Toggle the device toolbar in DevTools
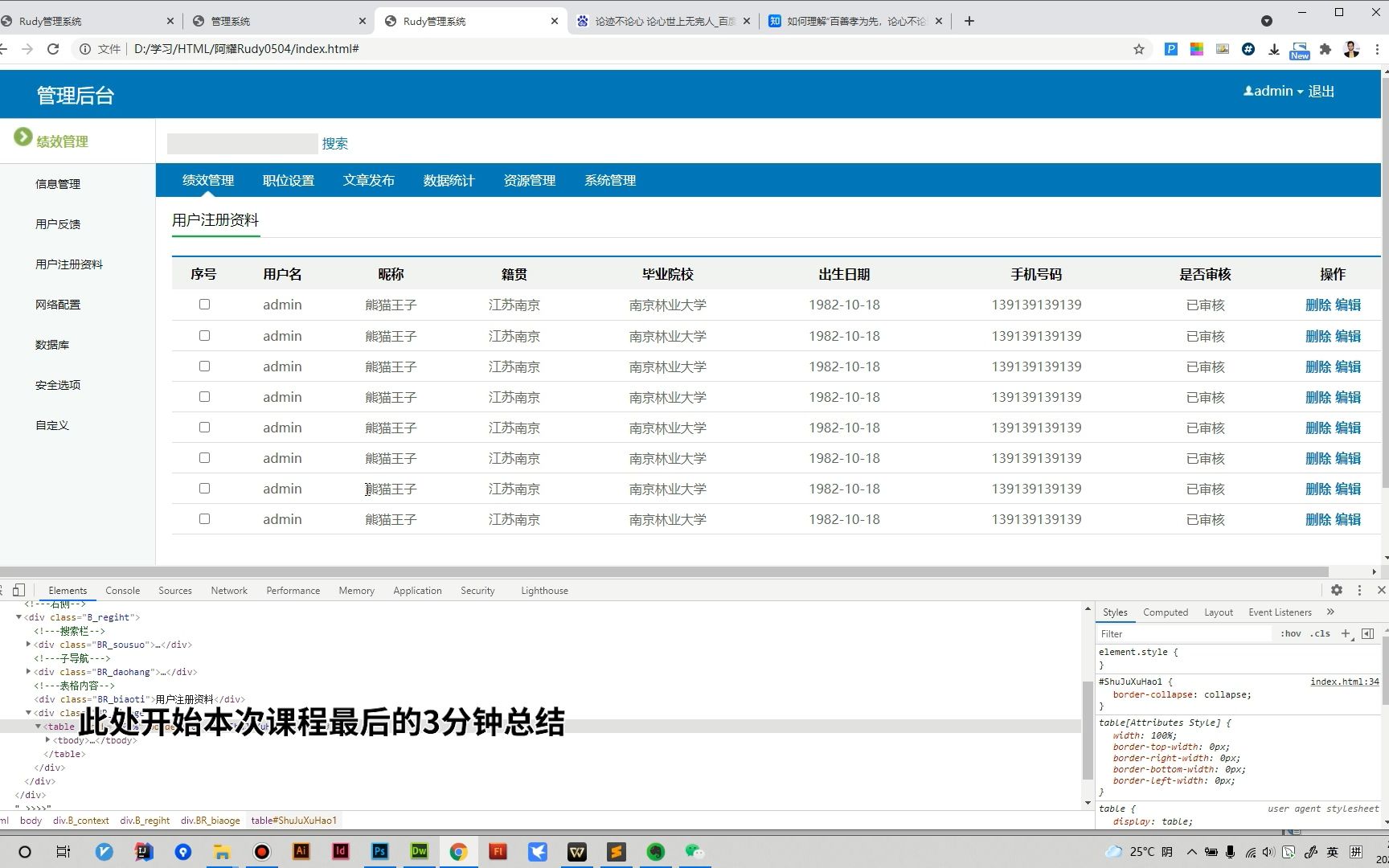Screen dimensions: 1389x868 [x=18, y=589]
